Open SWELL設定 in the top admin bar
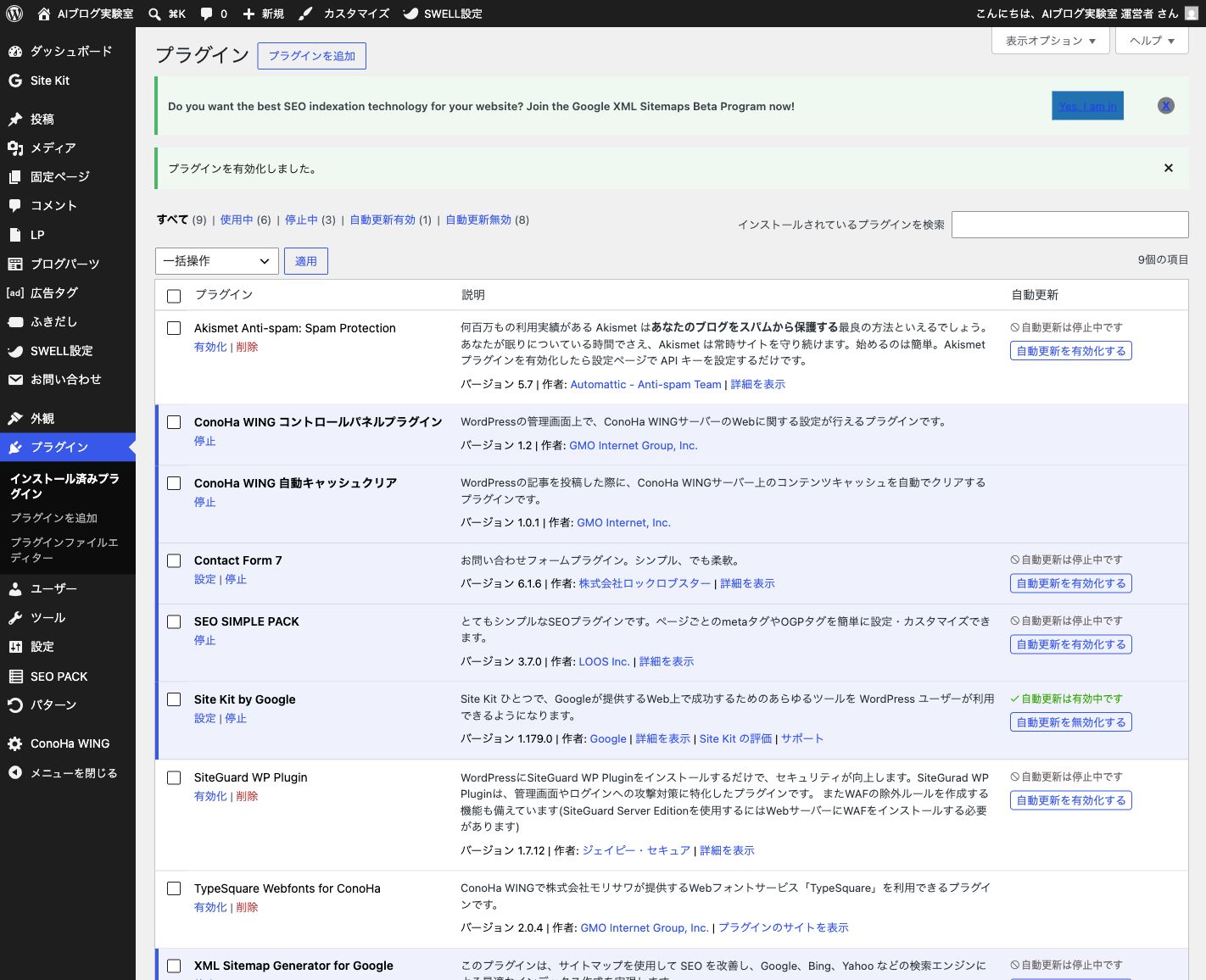 (x=442, y=14)
